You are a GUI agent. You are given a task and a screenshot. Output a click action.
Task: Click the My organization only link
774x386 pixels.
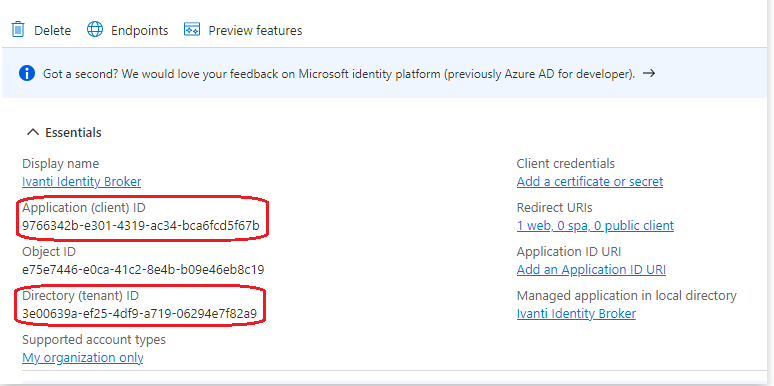[x=83, y=357]
